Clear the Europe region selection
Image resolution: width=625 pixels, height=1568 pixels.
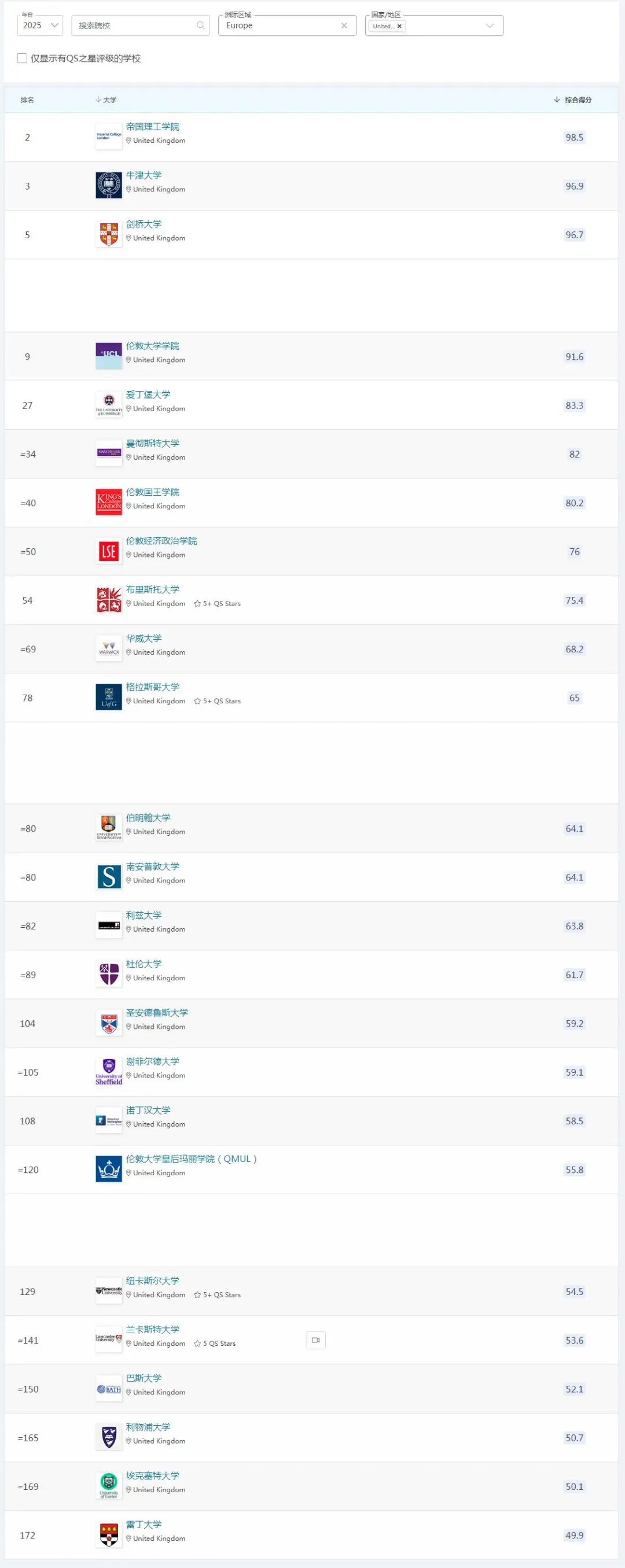(344, 25)
